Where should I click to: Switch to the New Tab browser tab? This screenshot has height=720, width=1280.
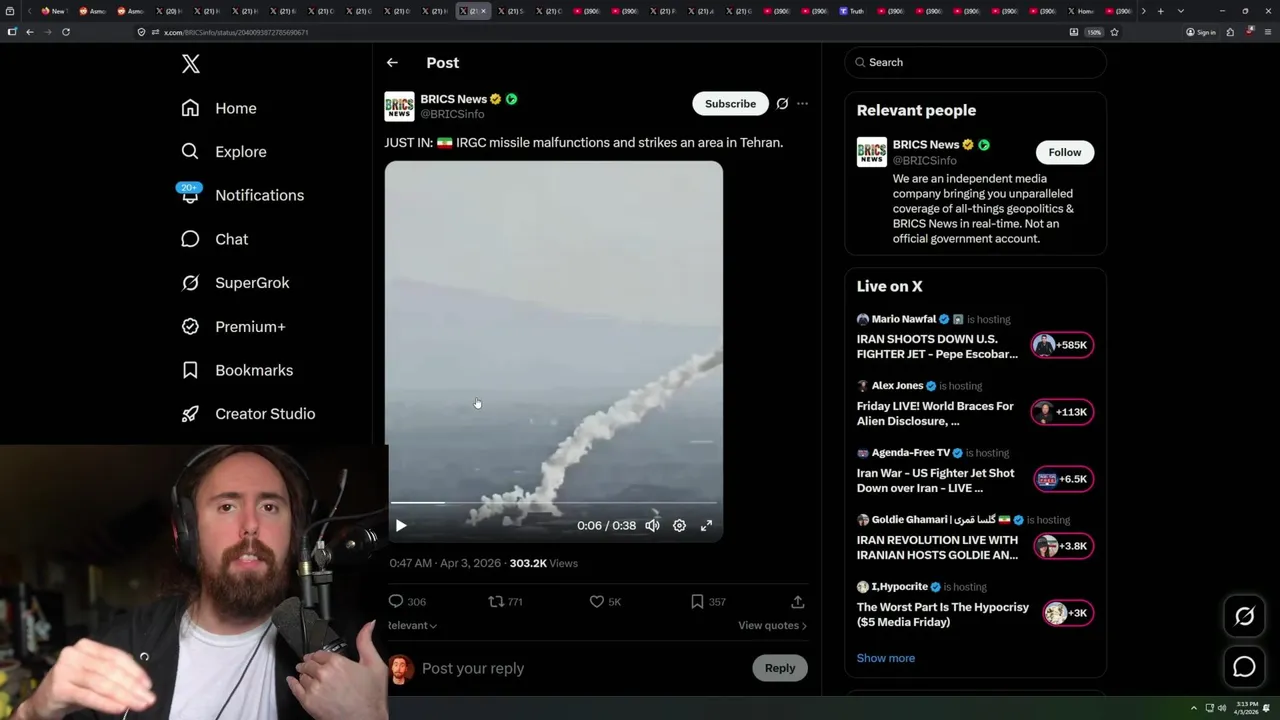(x=54, y=11)
